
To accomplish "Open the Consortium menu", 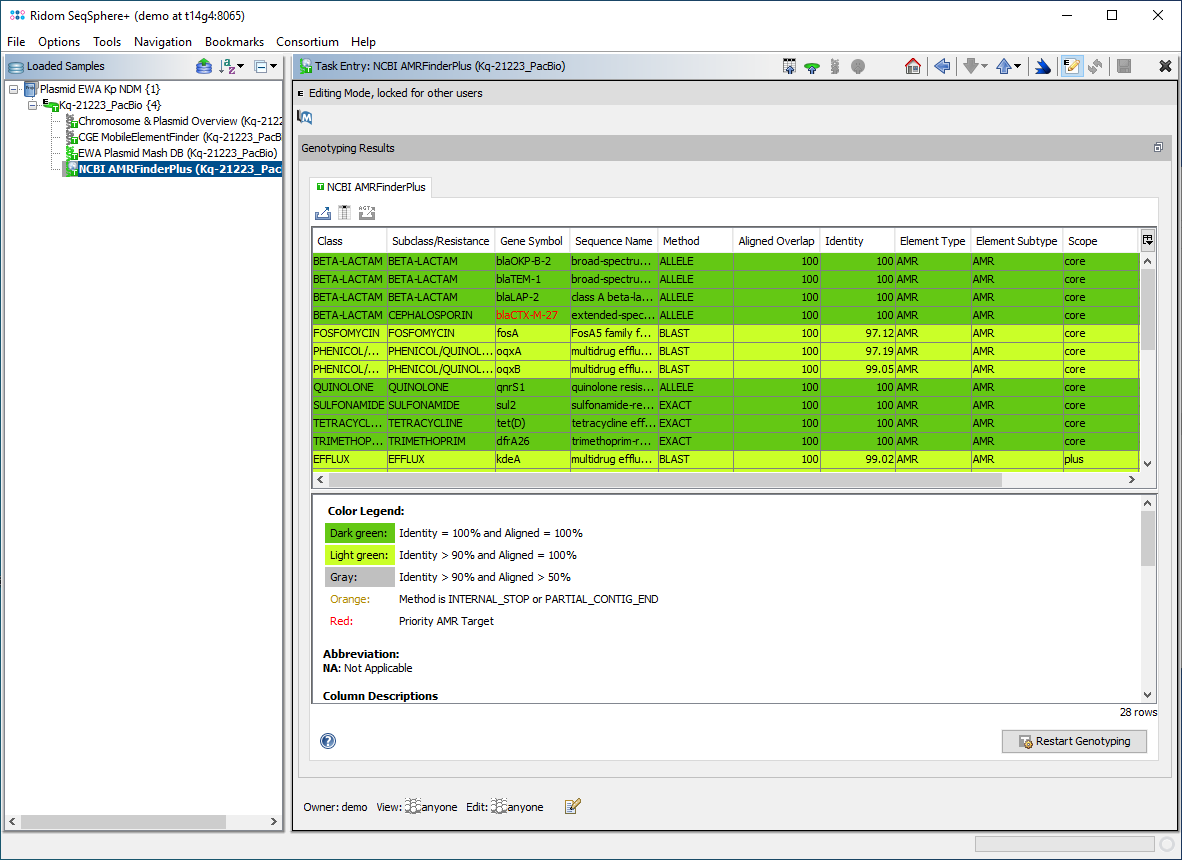I will coord(307,42).
